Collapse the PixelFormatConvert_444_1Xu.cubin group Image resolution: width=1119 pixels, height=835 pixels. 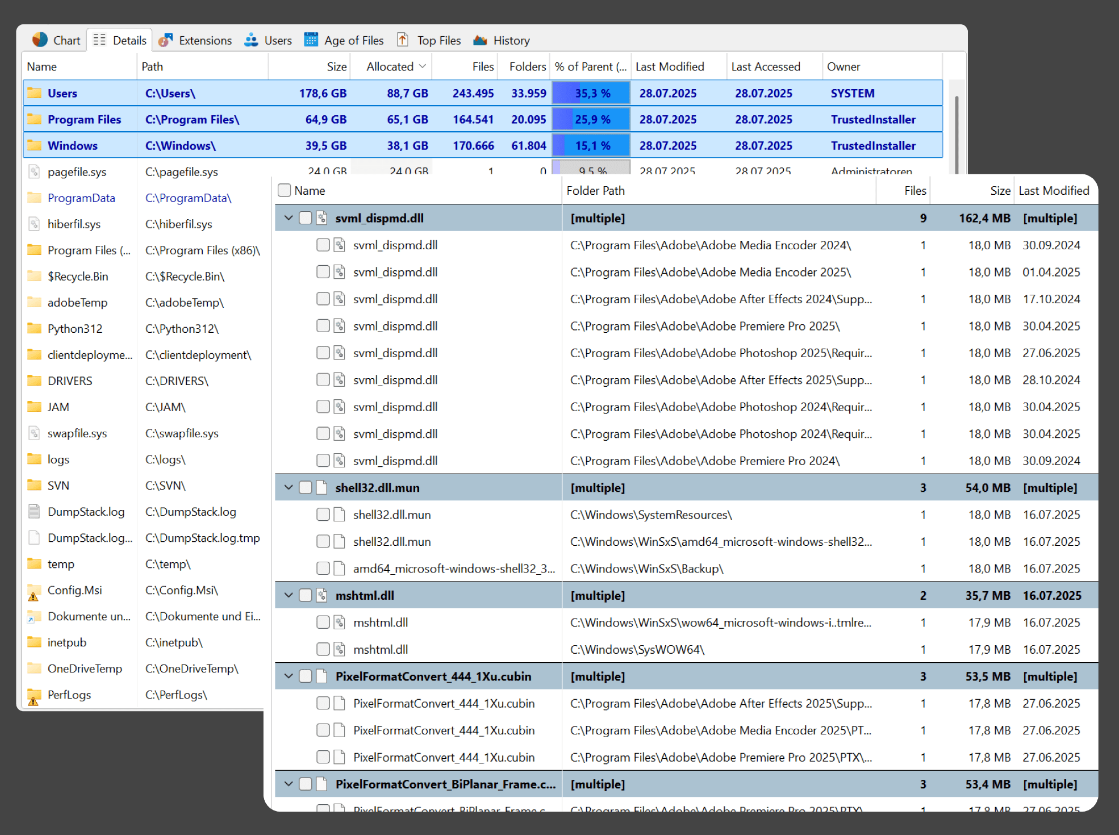(289, 677)
